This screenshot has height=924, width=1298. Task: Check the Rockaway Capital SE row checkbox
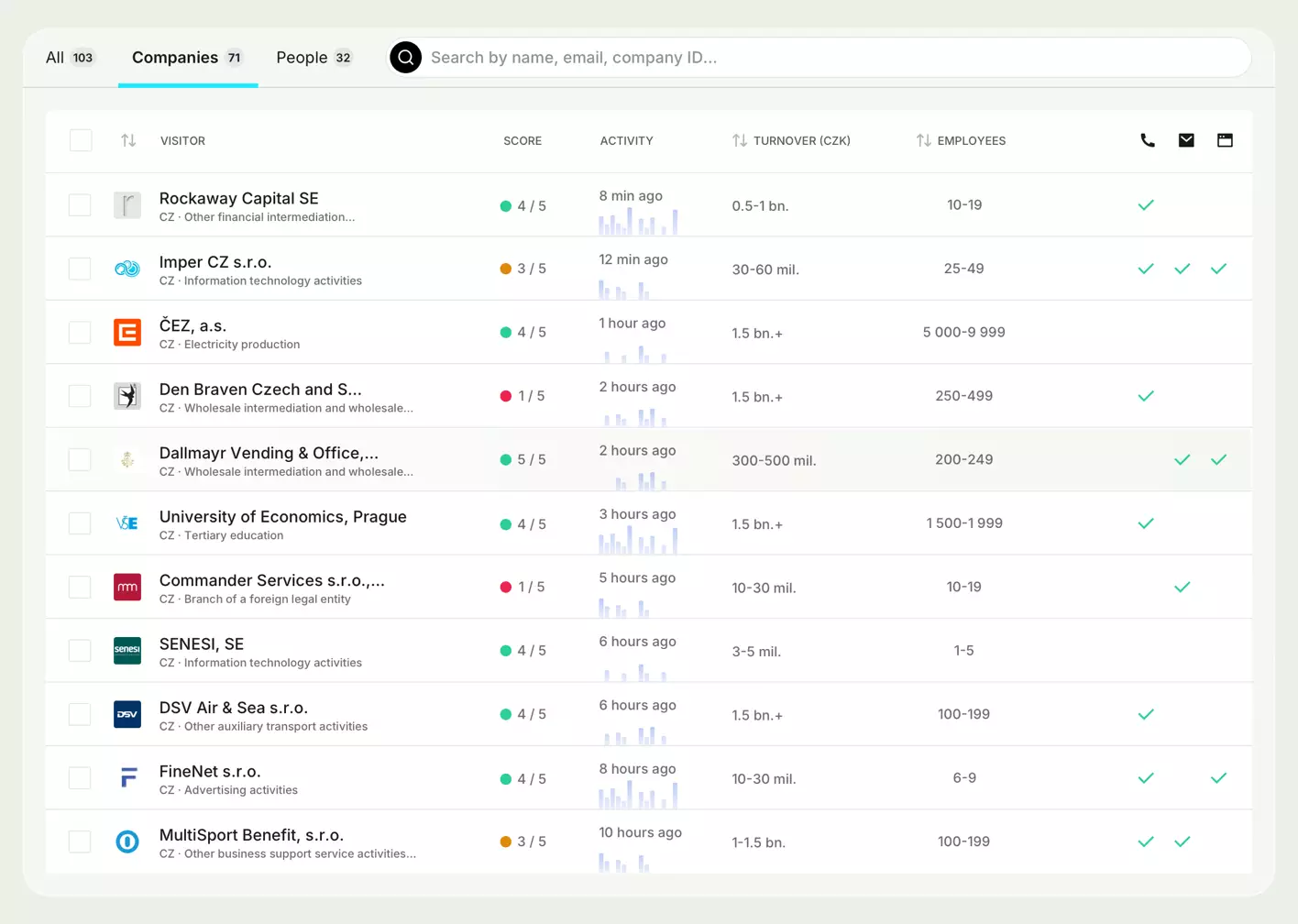pyautogui.click(x=80, y=205)
